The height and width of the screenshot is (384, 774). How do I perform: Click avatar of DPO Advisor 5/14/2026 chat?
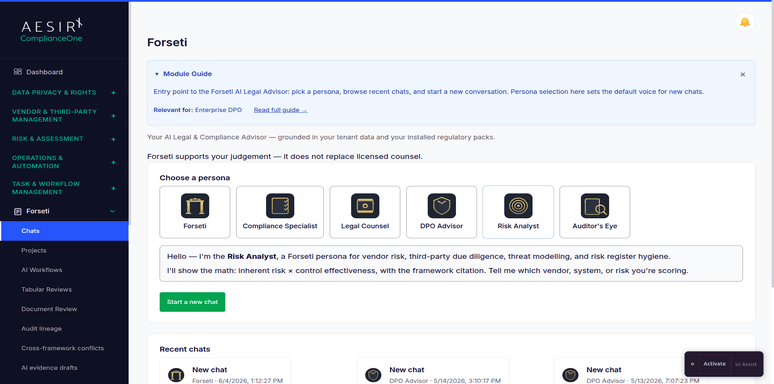pyautogui.click(x=373, y=375)
